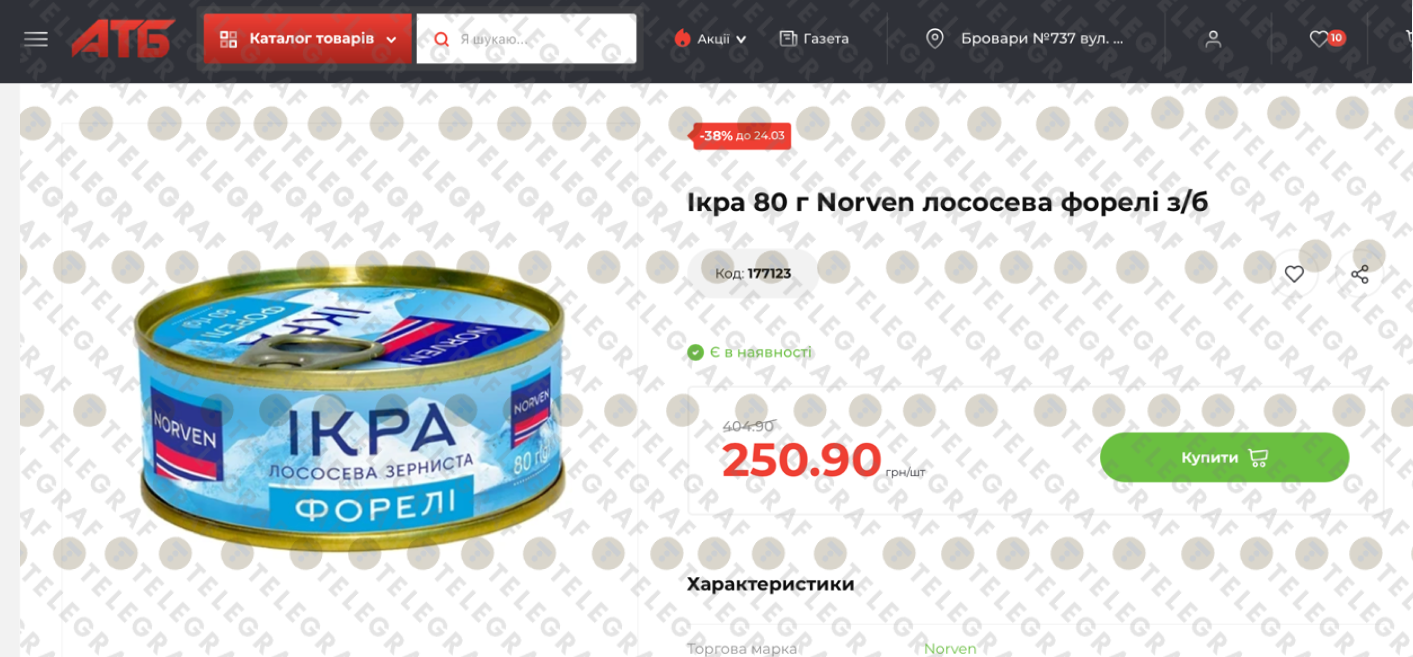Screen dimensions: 1413x657
Task: Click the flame icon beside Акції
Action: [x=683, y=39]
